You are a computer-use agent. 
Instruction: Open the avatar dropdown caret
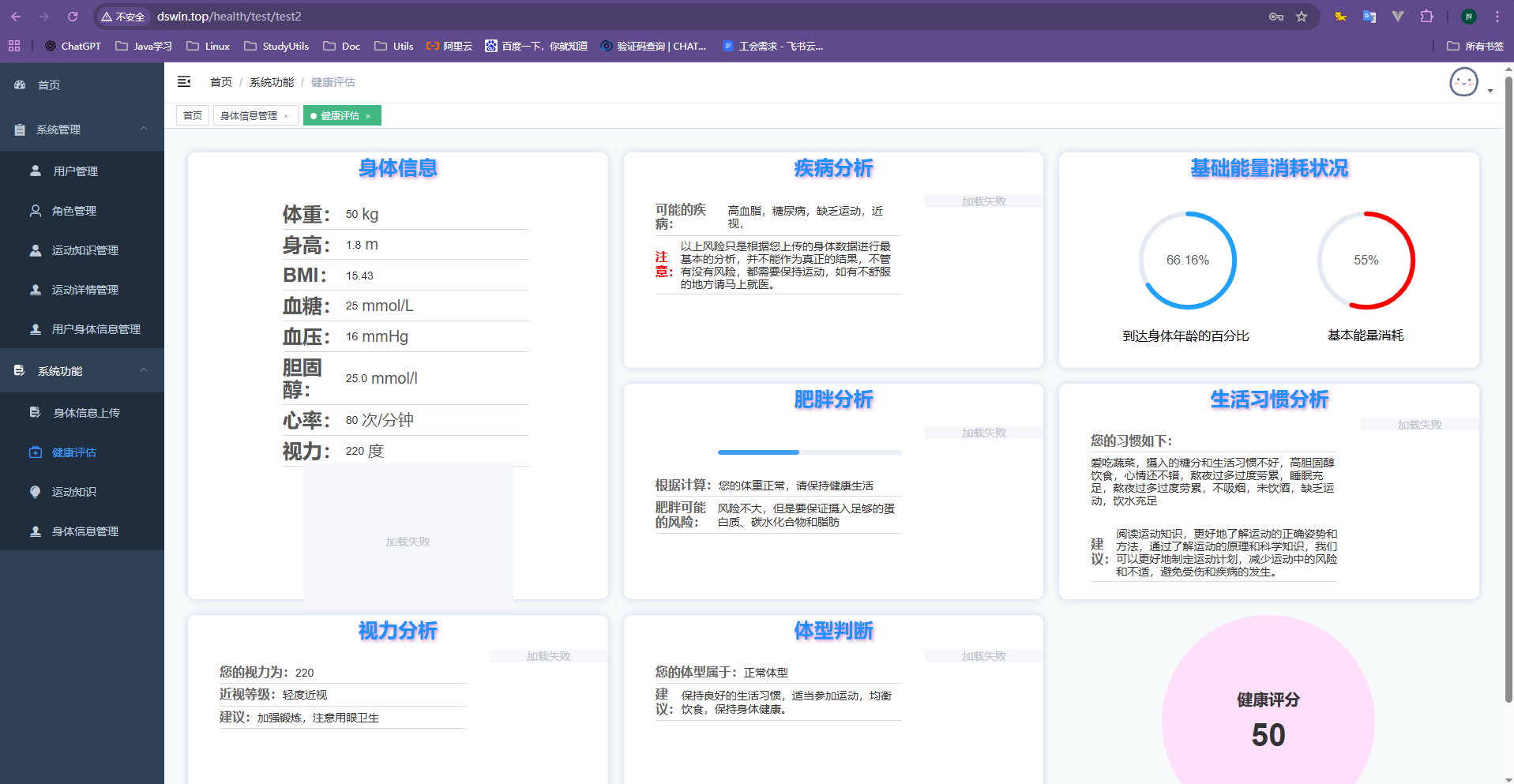[1490, 91]
